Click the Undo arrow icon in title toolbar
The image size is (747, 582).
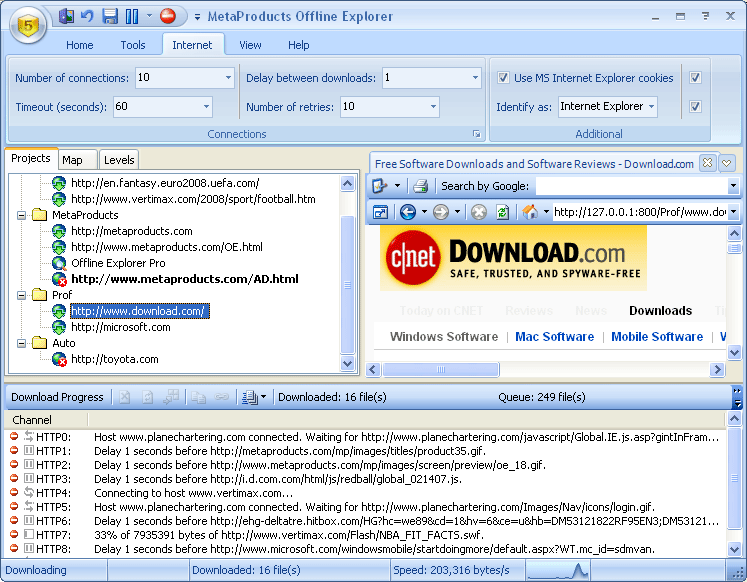88,16
